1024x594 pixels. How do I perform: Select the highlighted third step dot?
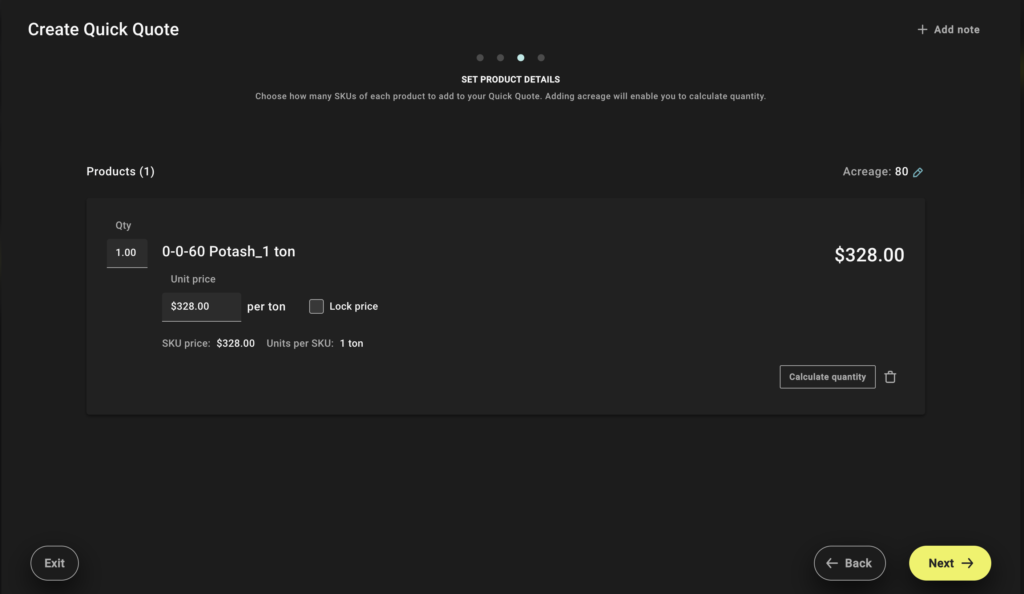click(520, 58)
